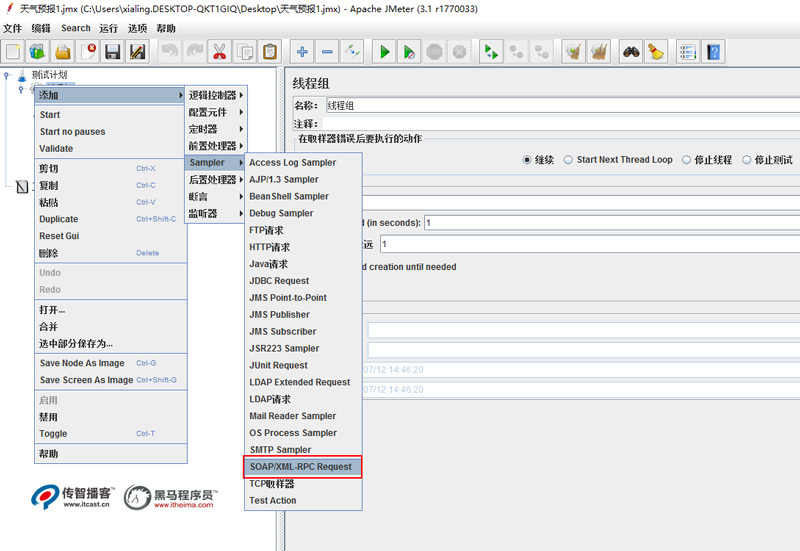Image resolution: width=800 pixels, height=551 pixels.
Task: Click 添加 in context menu
Action: click(110, 95)
